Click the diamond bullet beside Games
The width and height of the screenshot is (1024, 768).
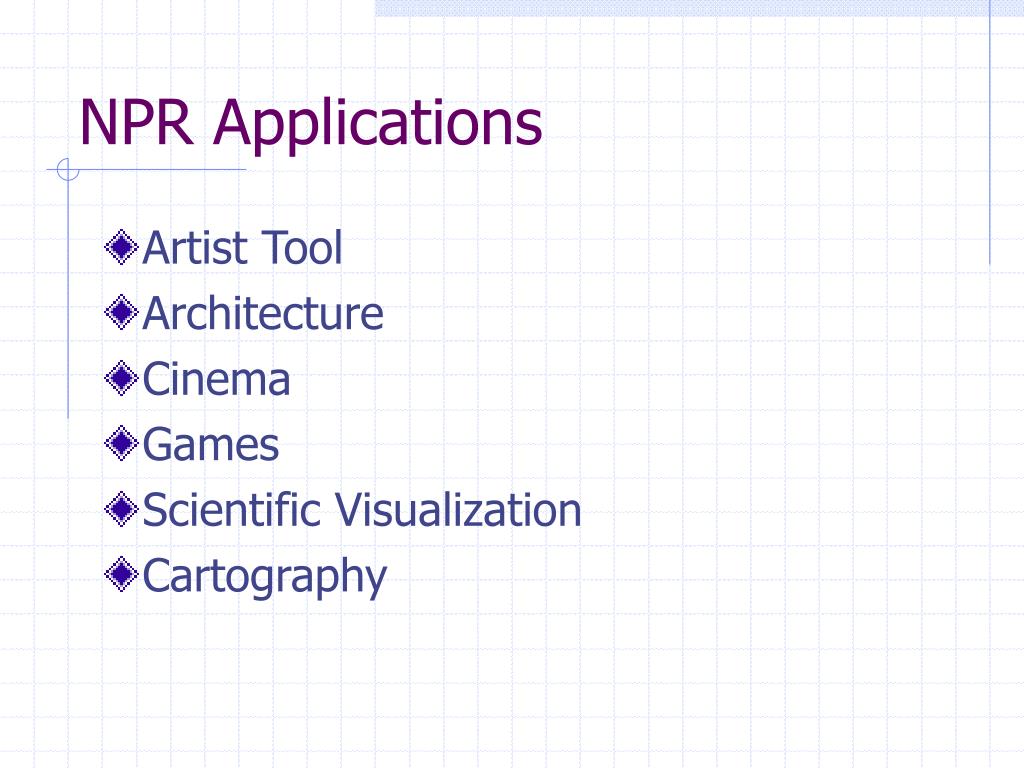tap(121, 443)
